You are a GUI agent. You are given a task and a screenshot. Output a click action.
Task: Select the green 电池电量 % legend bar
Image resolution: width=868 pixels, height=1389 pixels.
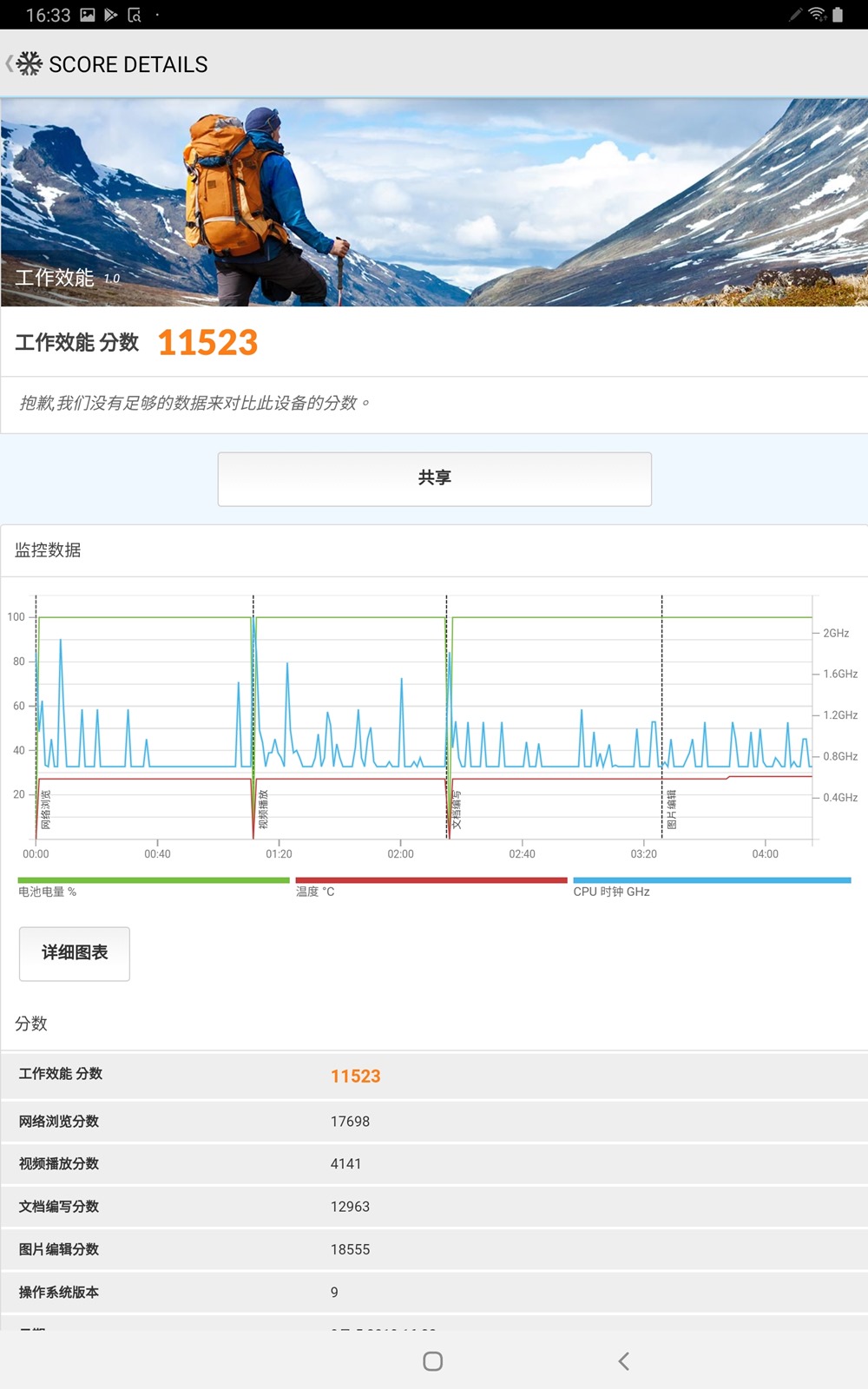click(154, 880)
